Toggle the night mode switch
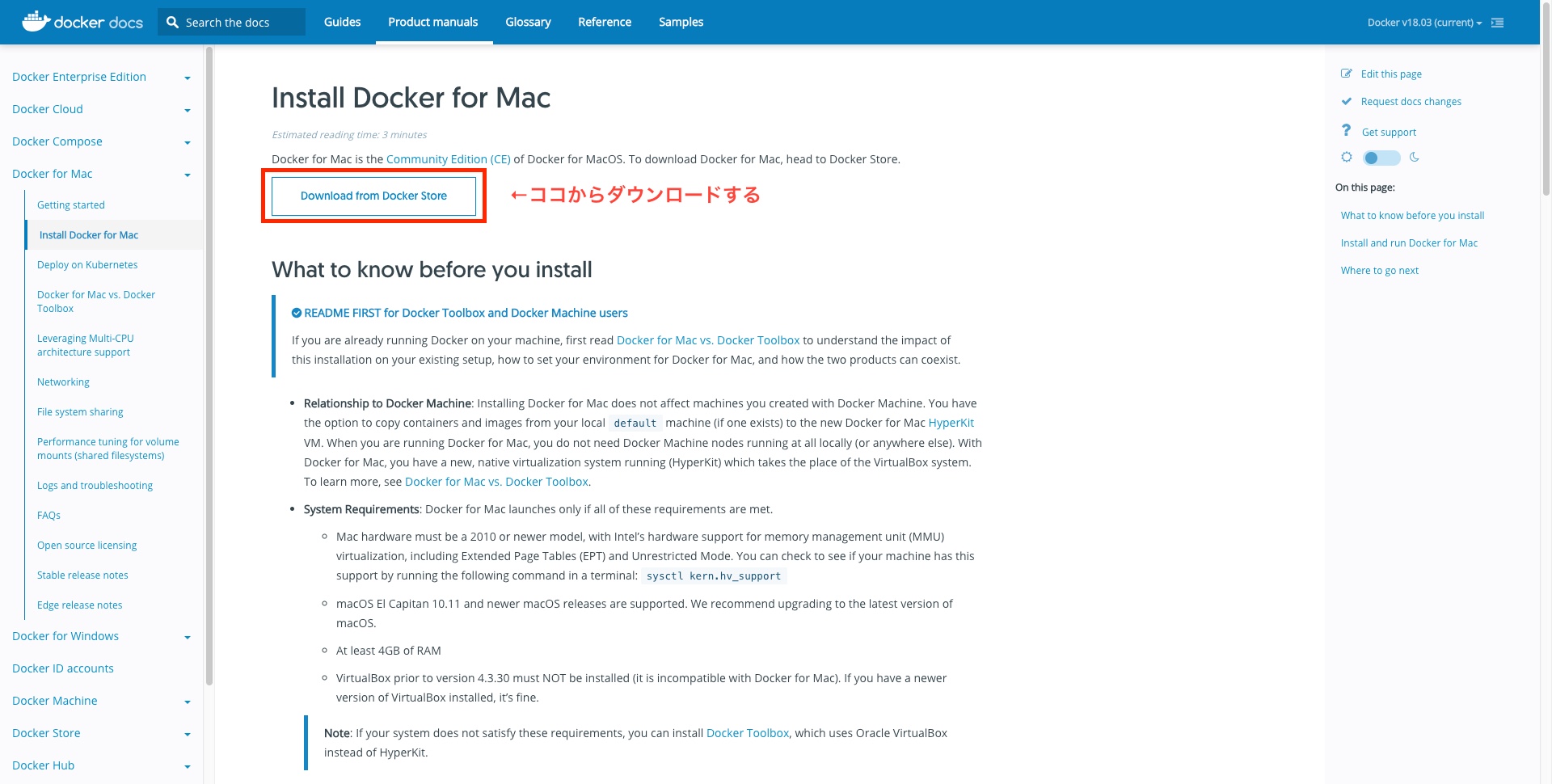The width and height of the screenshot is (1552, 784). (x=1381, y=158)
